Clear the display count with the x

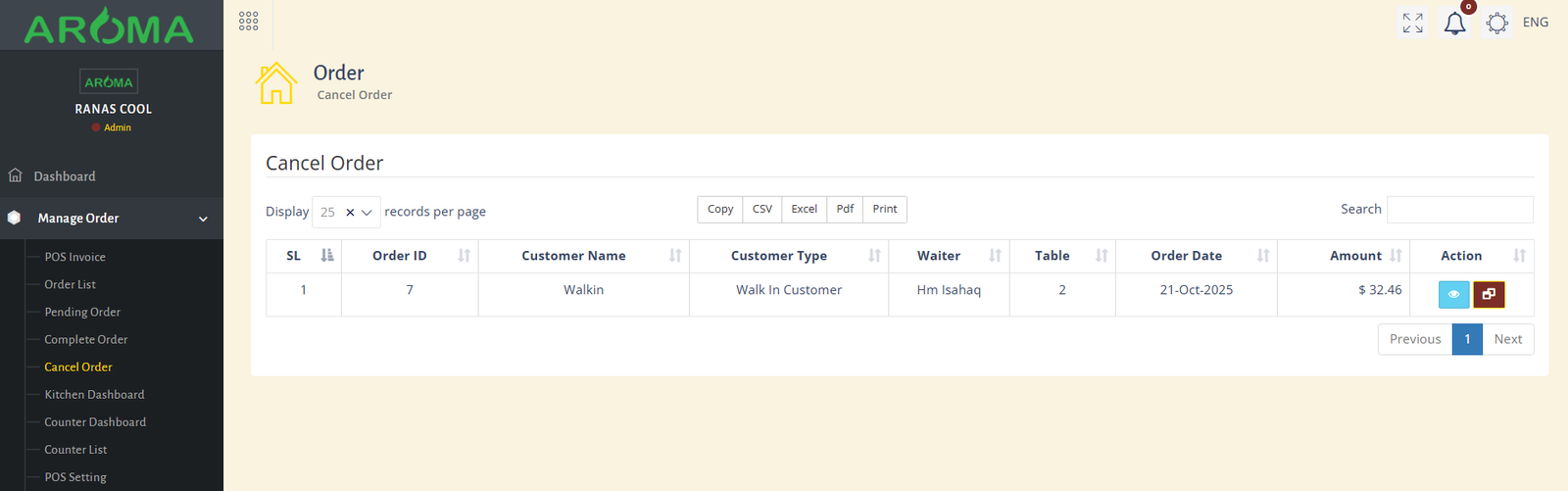click(350, 213)
